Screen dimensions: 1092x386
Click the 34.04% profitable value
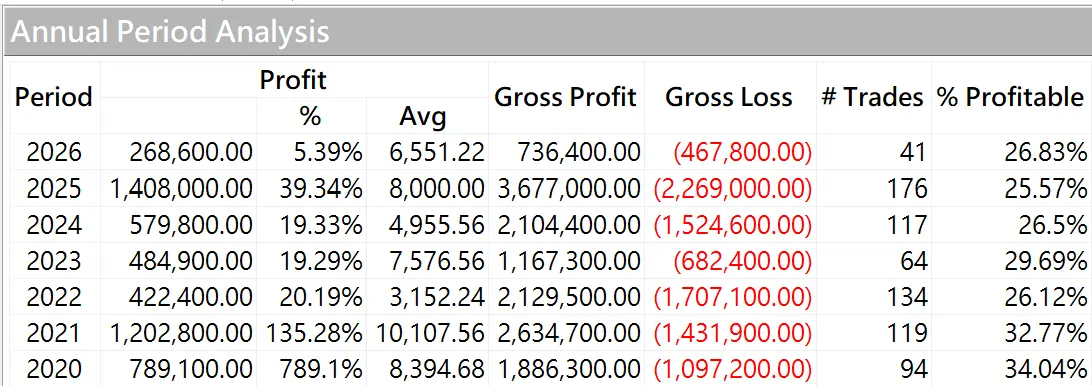(x=1045, y=370)
